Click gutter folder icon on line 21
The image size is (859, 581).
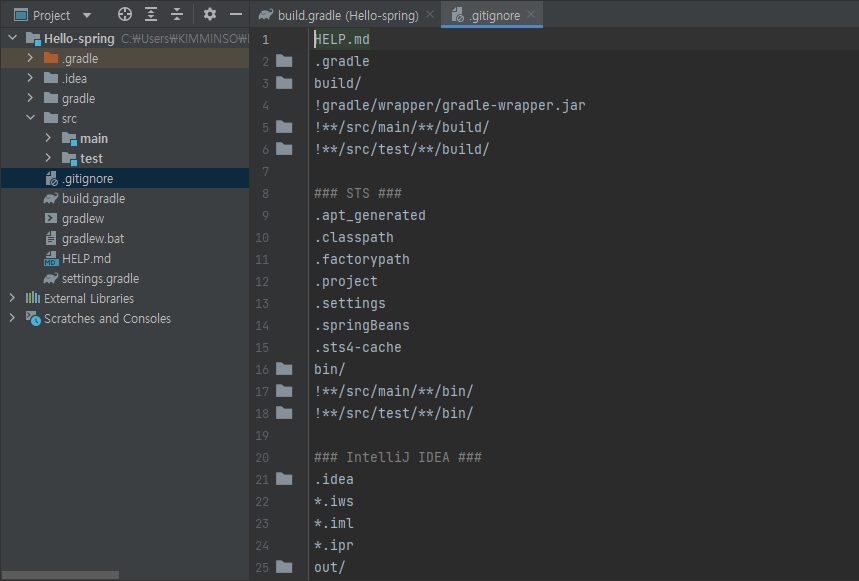pos(284,479)
